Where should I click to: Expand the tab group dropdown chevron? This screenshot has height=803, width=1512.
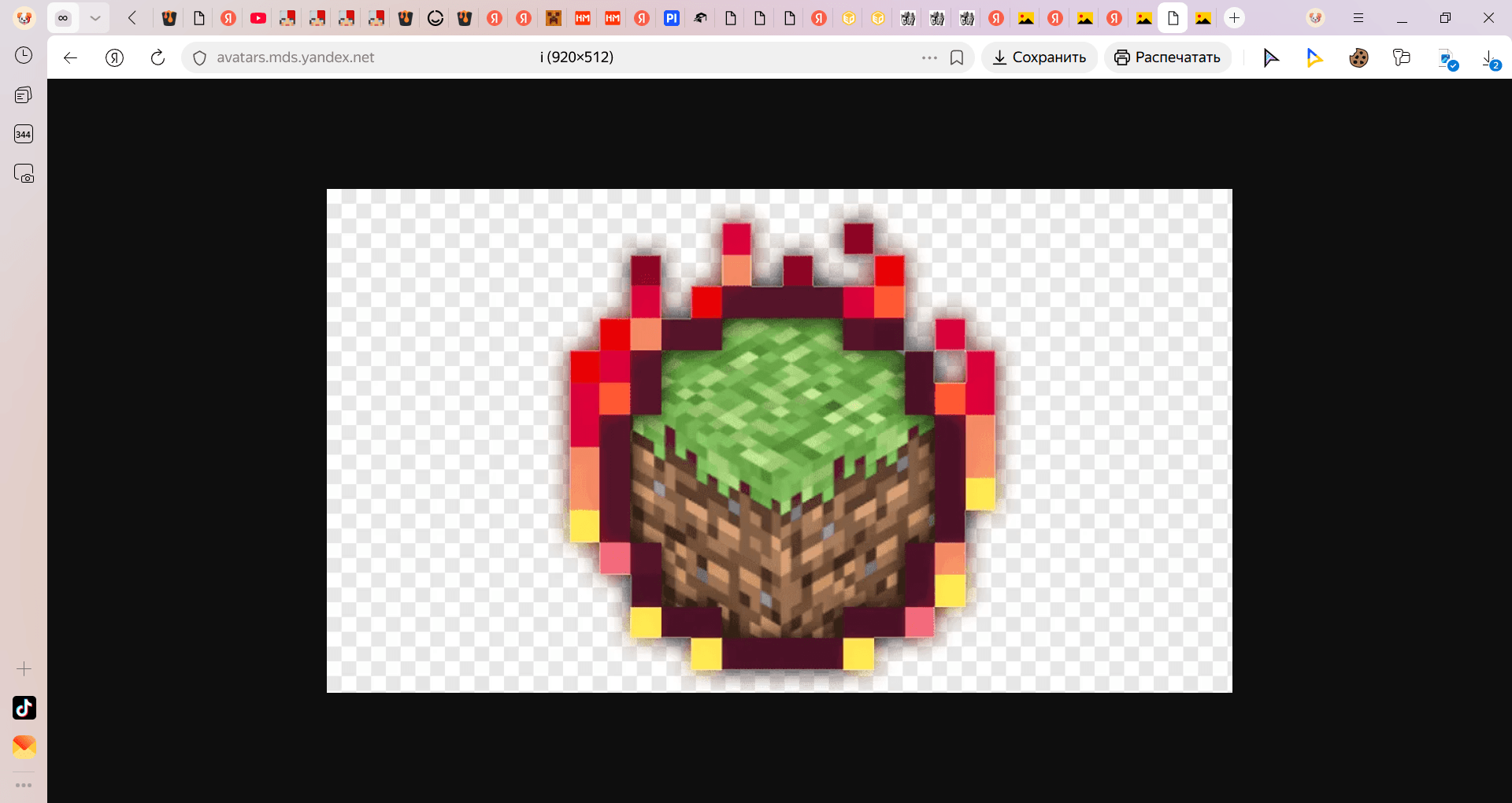(95, 18)
